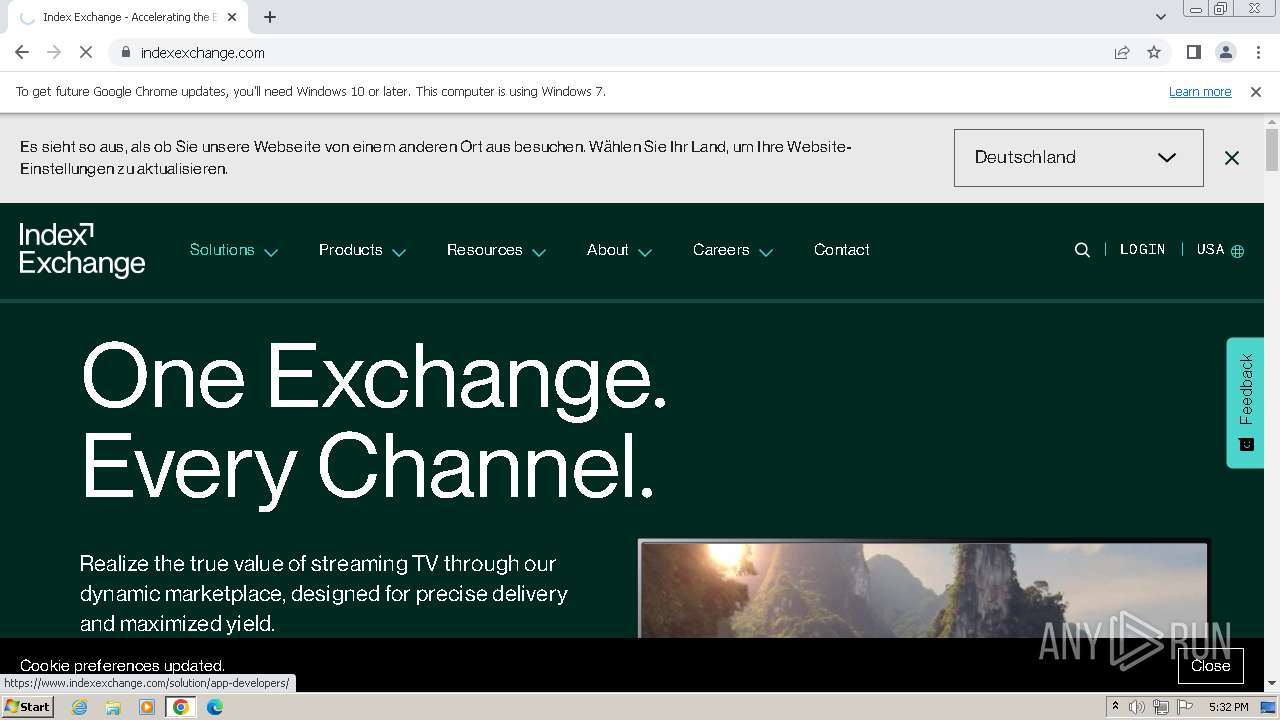Expand the Products menu

[362, 250]
